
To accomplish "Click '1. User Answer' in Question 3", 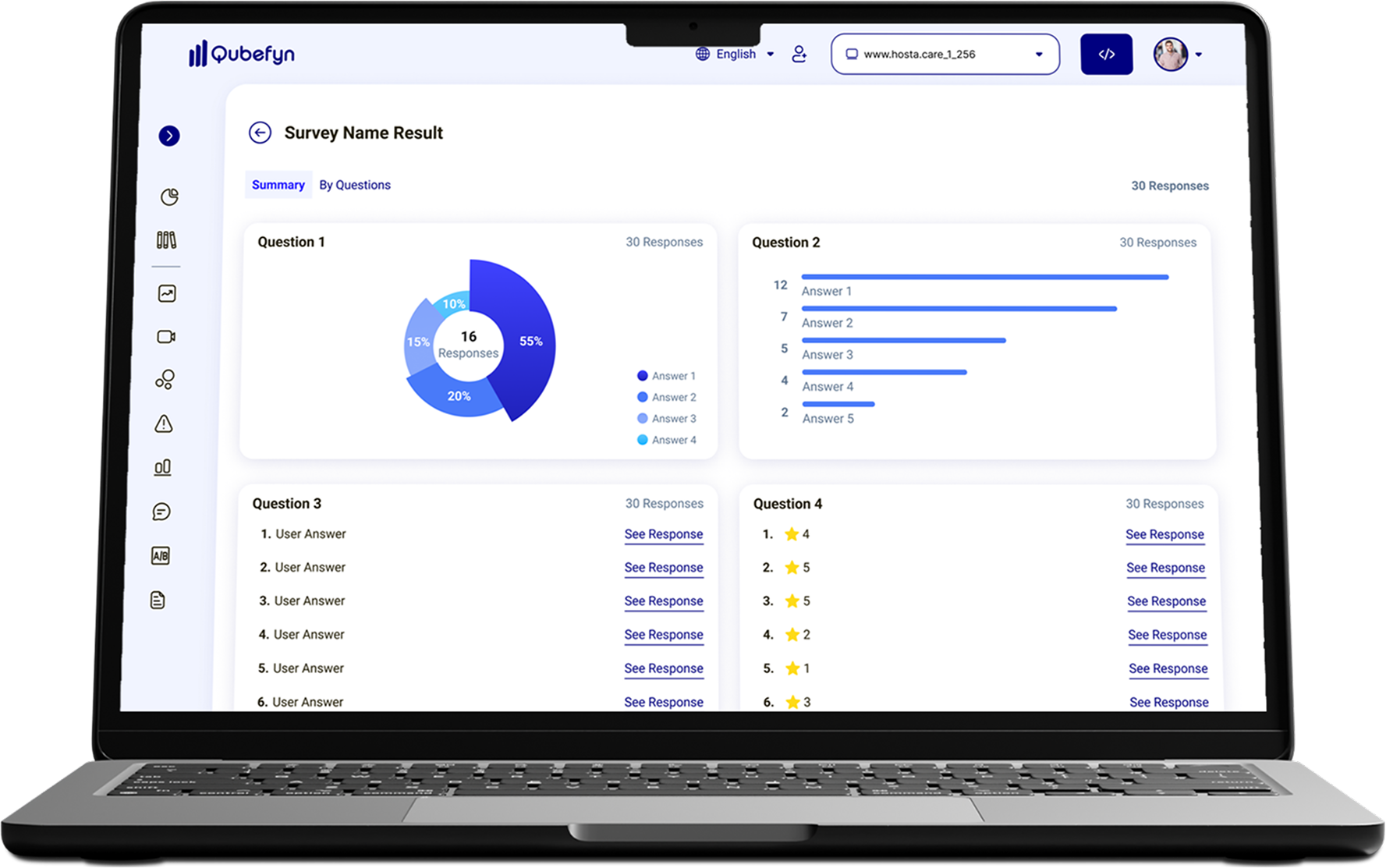I will [303, 534].
